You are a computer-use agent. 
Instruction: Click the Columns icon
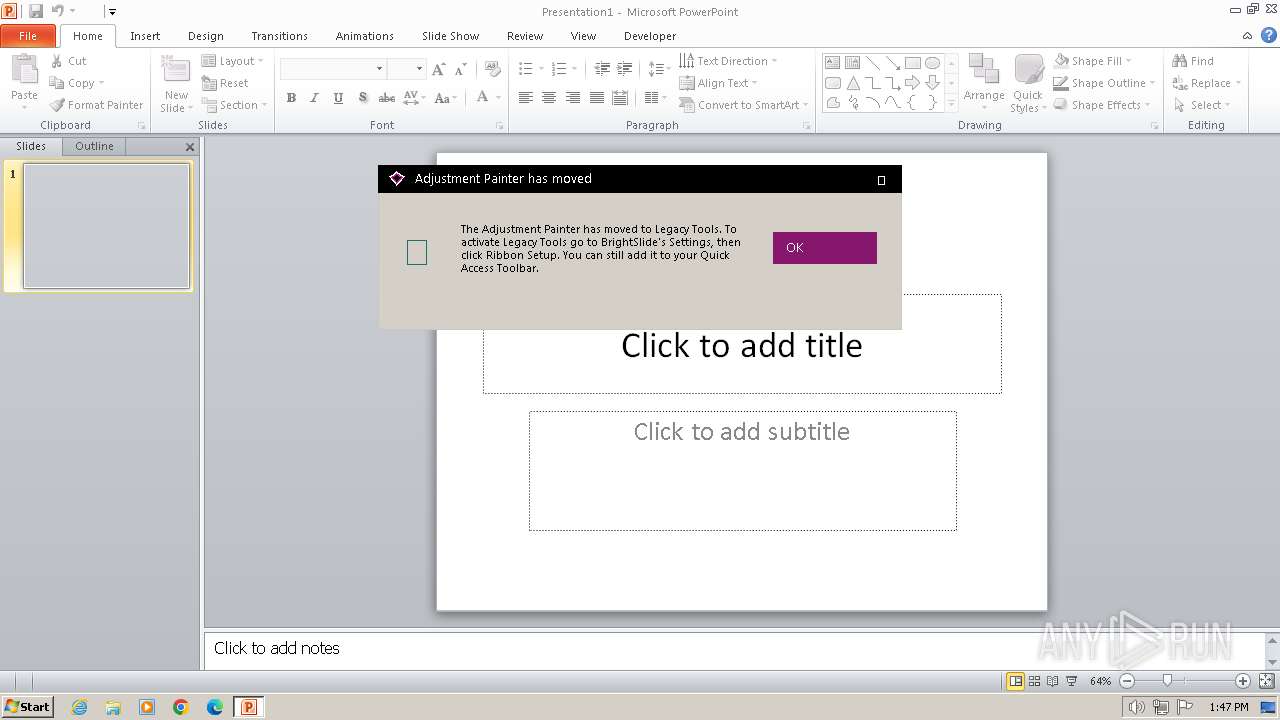652,98
